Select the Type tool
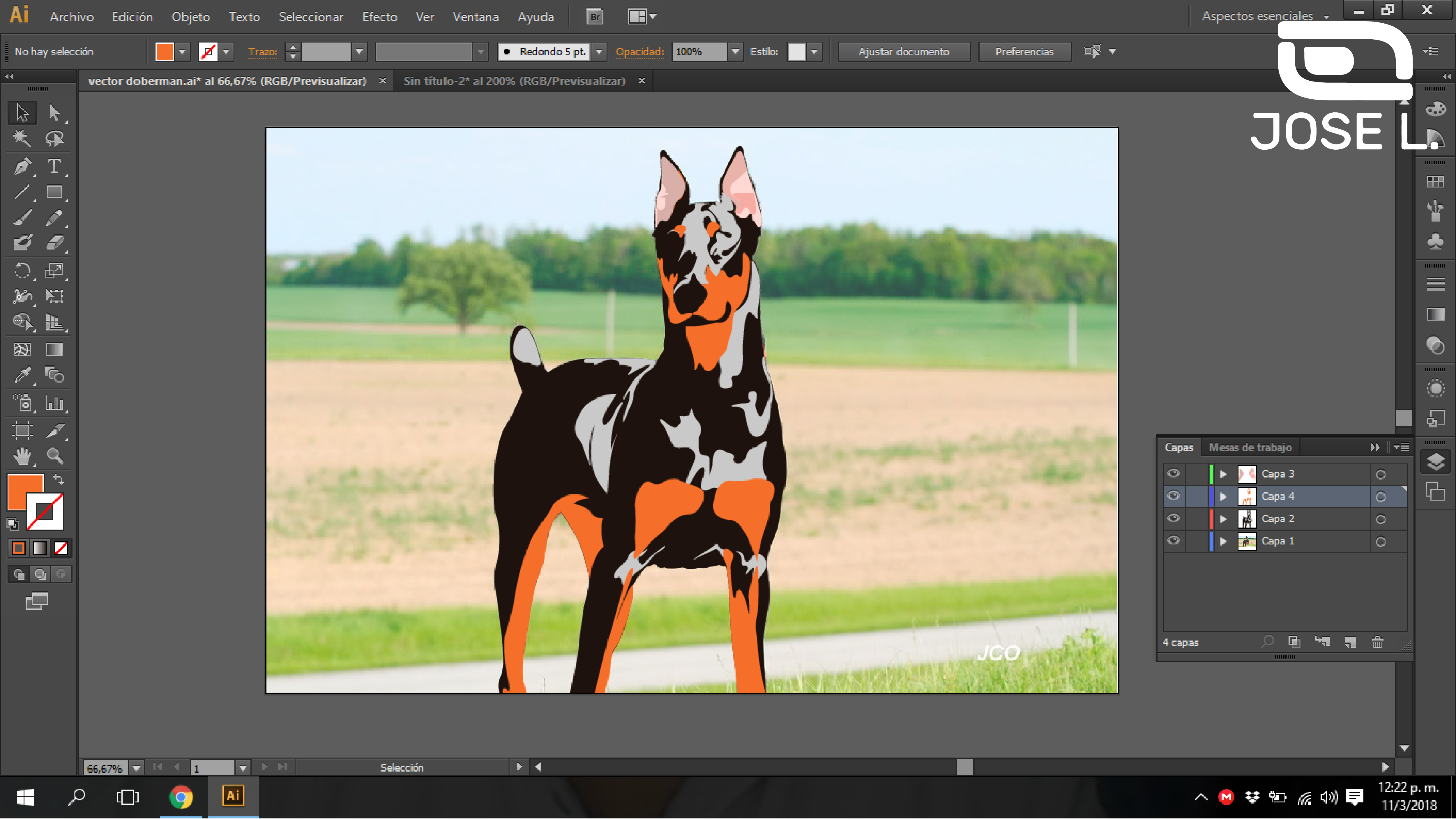This screenshot has height=819, width=1456. tap(54, 166)
